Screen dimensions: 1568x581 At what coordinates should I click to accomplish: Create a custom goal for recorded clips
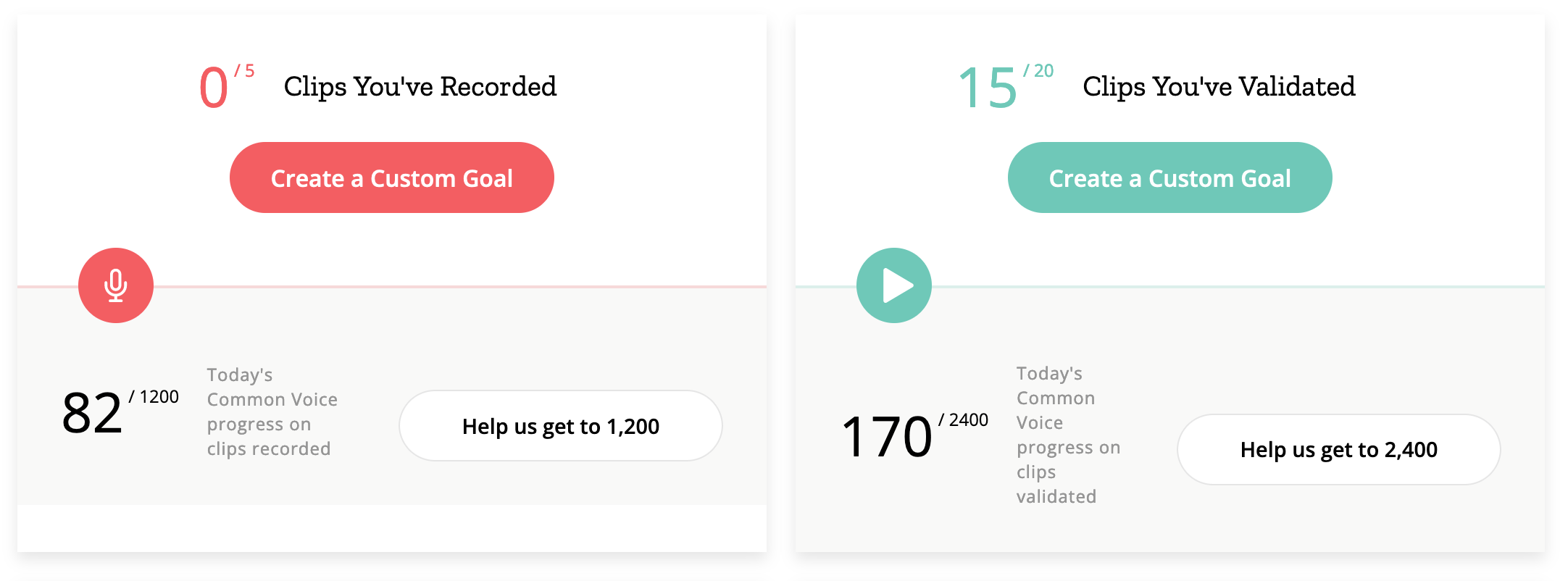click(391, 177)
